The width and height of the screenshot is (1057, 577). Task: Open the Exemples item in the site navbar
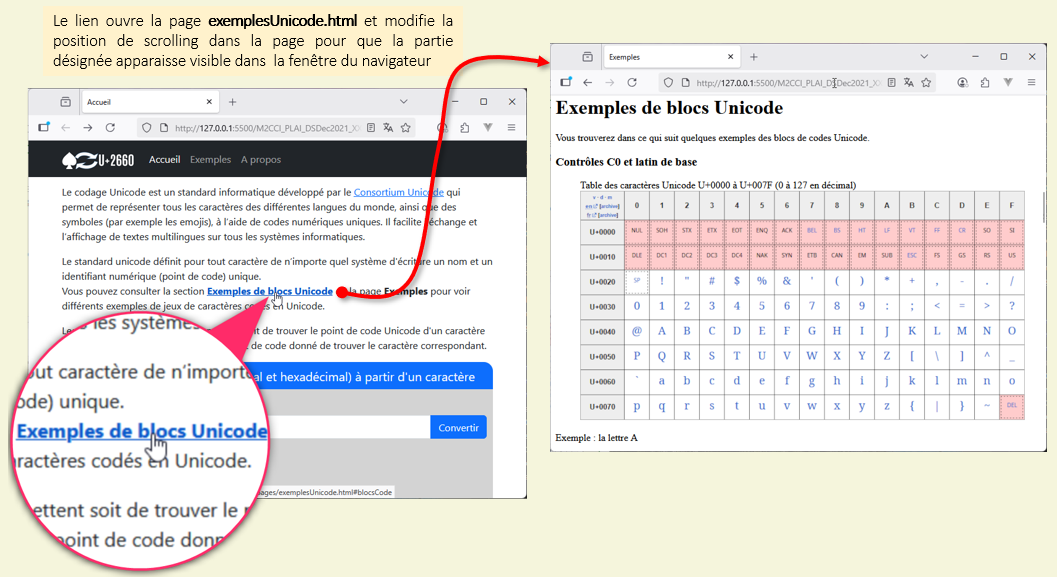210,160
